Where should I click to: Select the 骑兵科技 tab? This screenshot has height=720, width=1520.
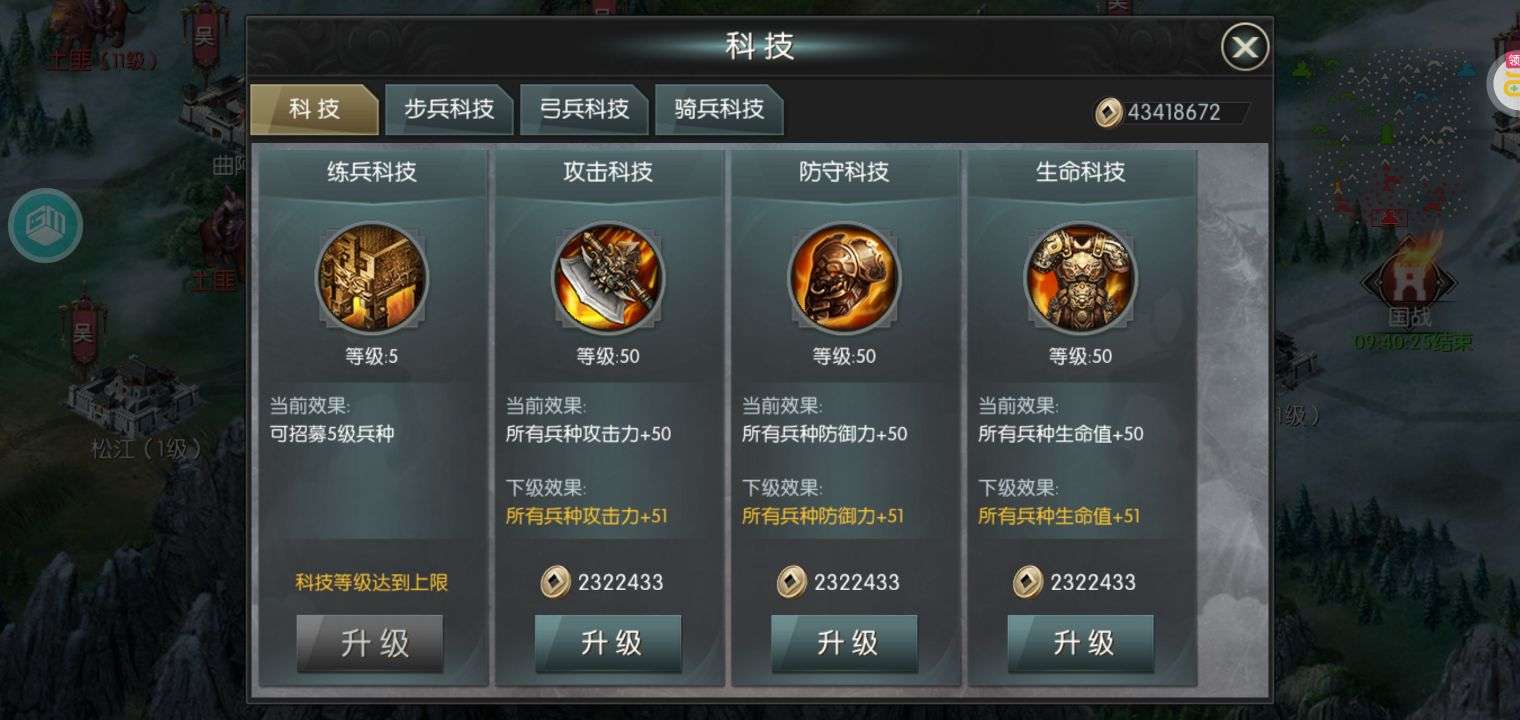click(719, 109)
